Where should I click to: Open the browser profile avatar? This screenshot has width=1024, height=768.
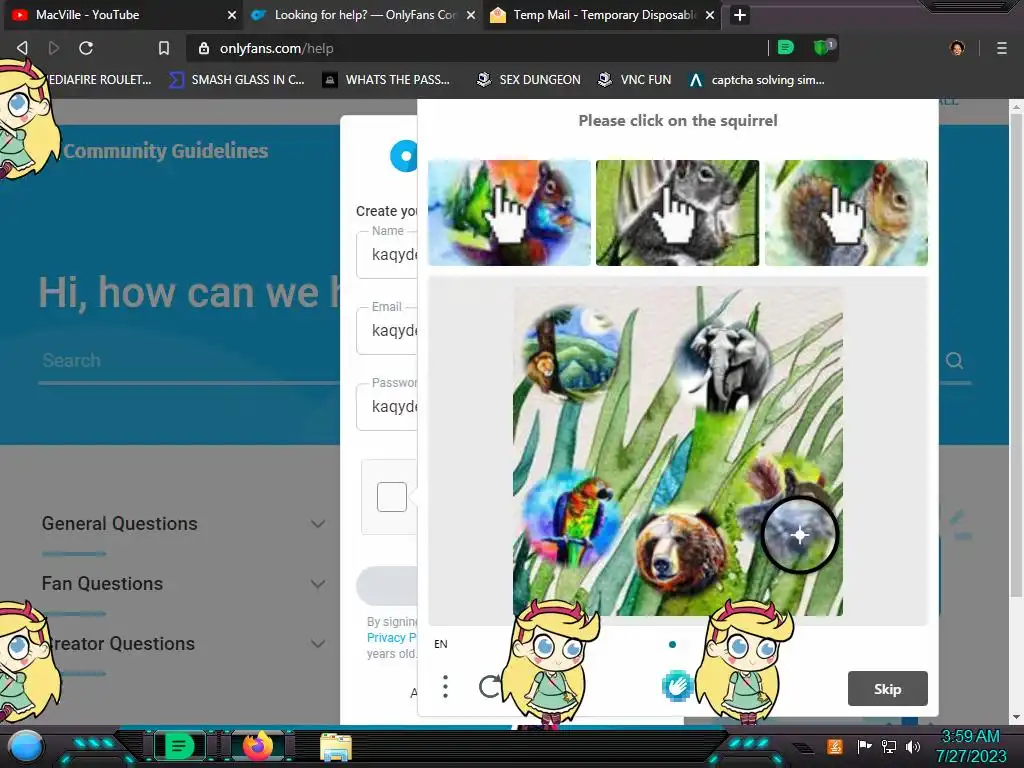click(x=957, y=48)
